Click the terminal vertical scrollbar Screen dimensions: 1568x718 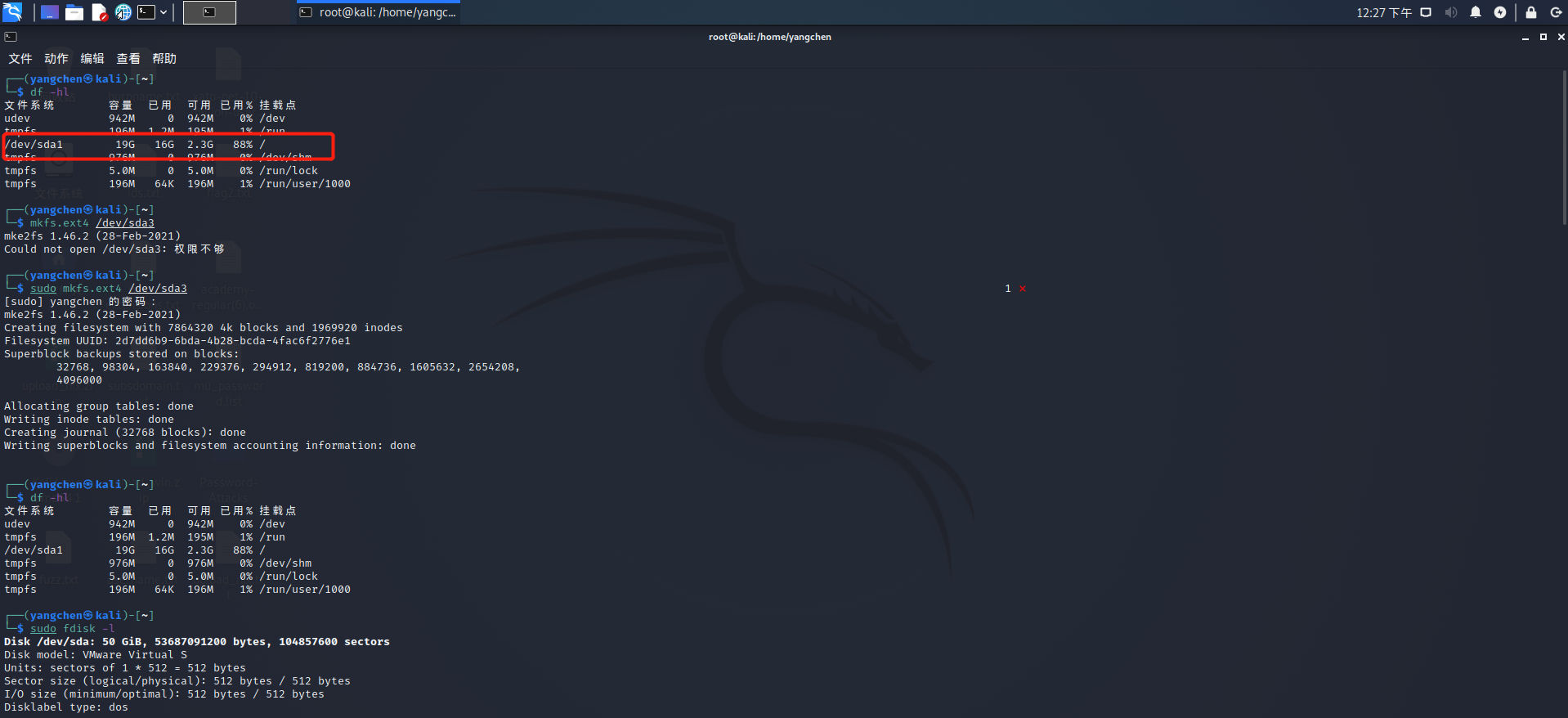click(1565, 147)
